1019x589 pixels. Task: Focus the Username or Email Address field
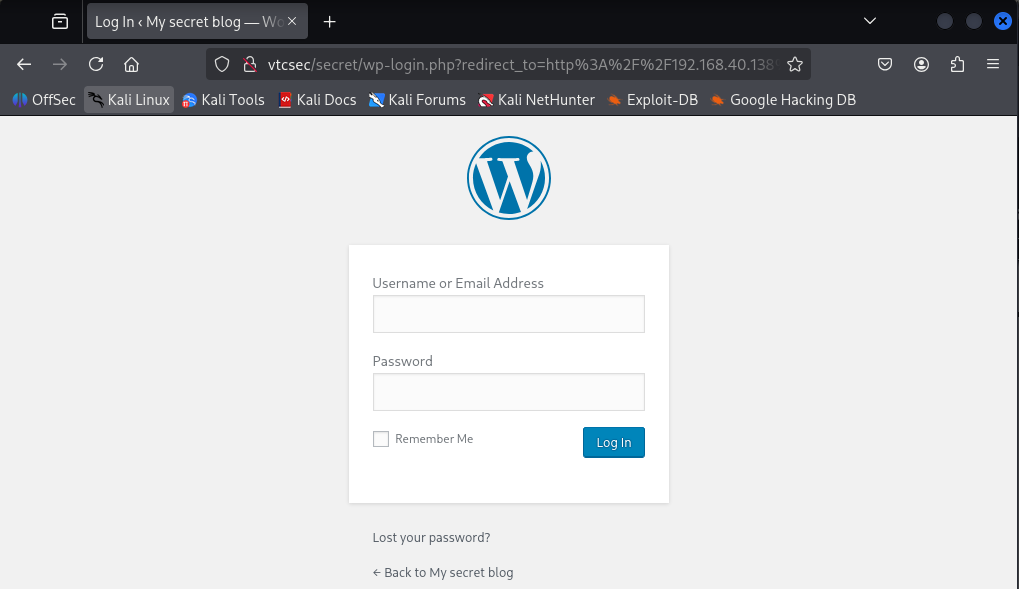(x=509, y=314)
